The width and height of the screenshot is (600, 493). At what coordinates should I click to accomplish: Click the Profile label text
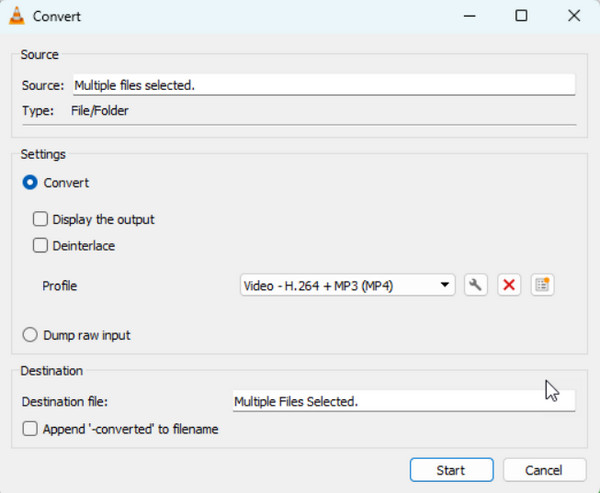click(59, 286)
